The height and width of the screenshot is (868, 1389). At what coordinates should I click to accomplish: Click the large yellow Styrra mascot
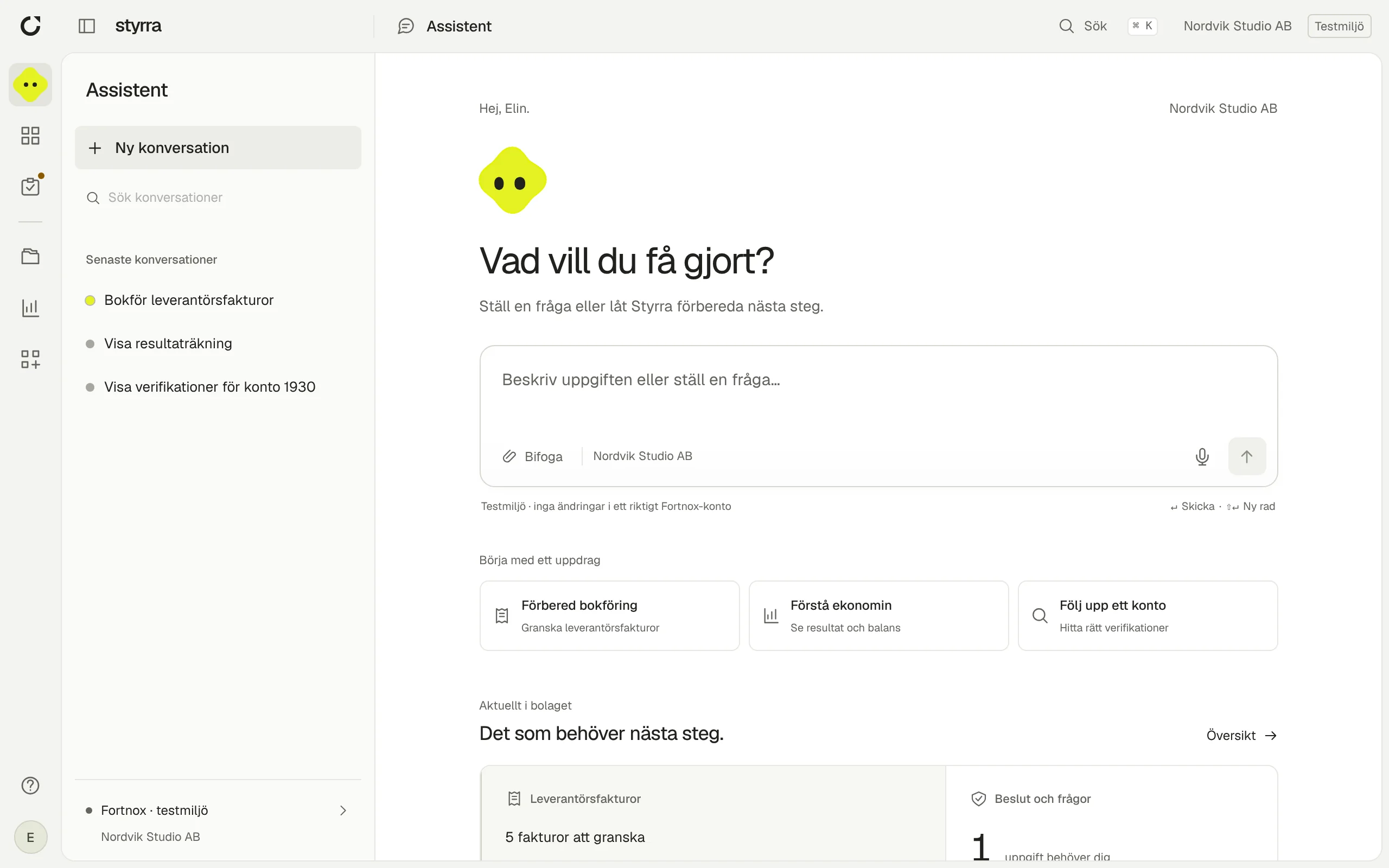pyautogui.click(x=513, y=180)
